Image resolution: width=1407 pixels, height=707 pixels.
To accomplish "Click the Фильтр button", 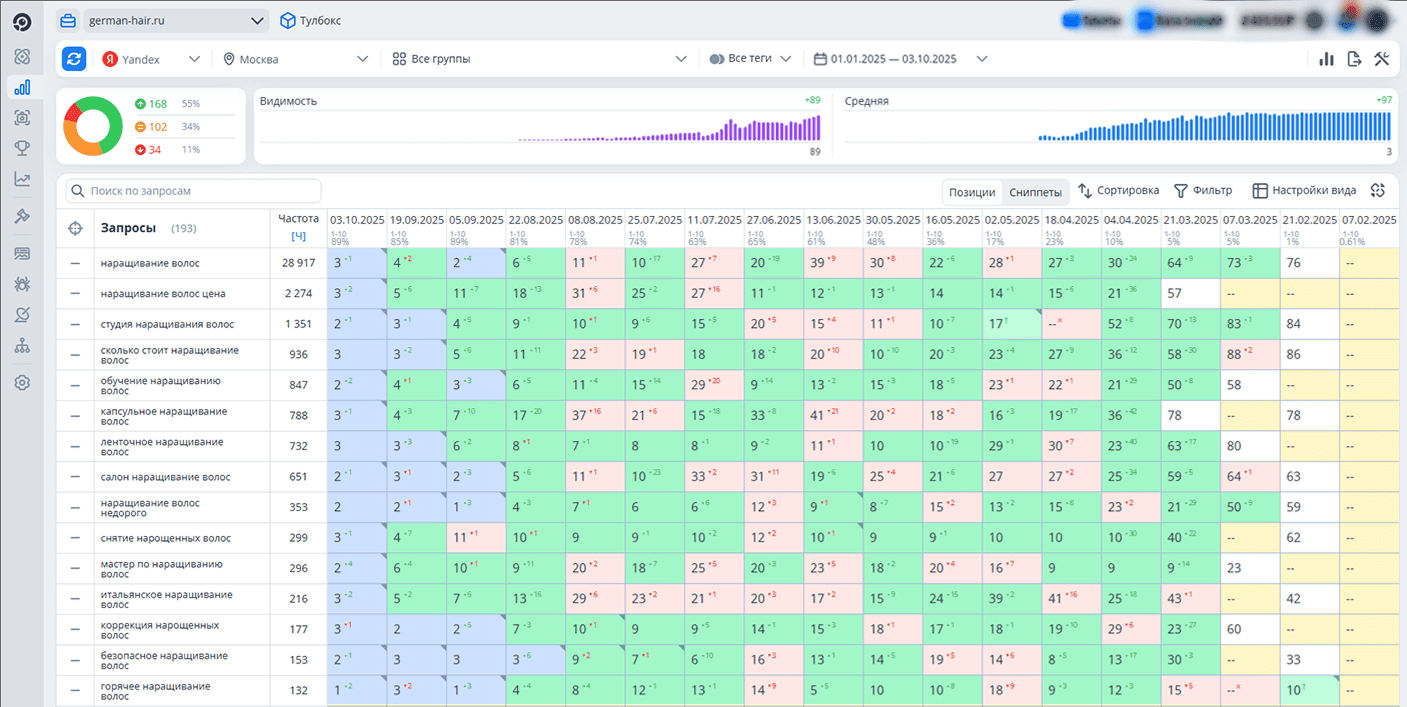I will 1203,190.
